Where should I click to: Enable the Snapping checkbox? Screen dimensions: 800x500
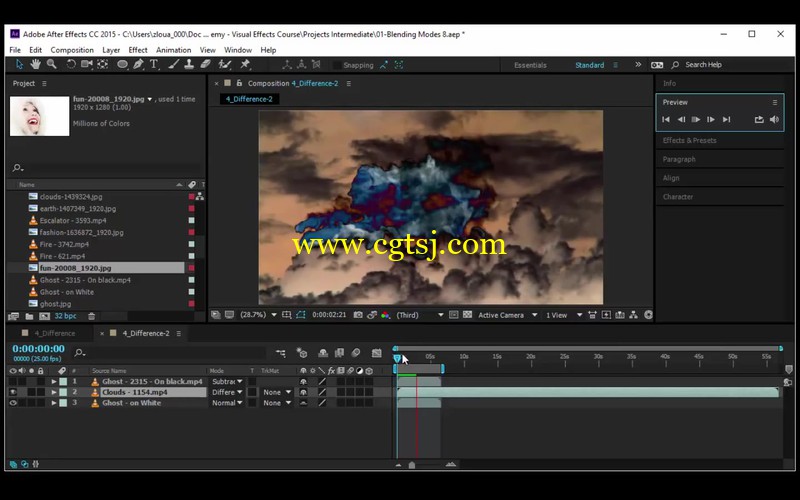337,65
